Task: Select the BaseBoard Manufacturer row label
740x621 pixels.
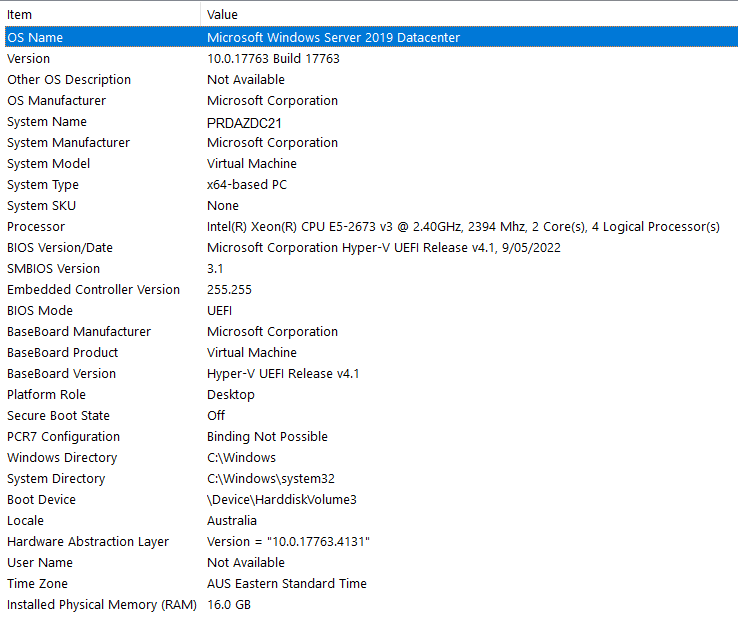Action: 79,332
